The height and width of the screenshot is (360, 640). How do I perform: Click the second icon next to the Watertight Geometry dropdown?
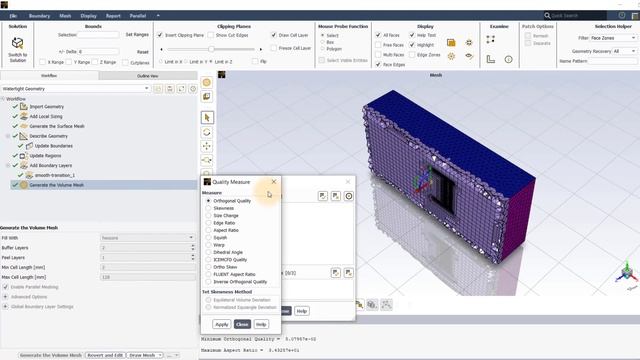point(170,89)
